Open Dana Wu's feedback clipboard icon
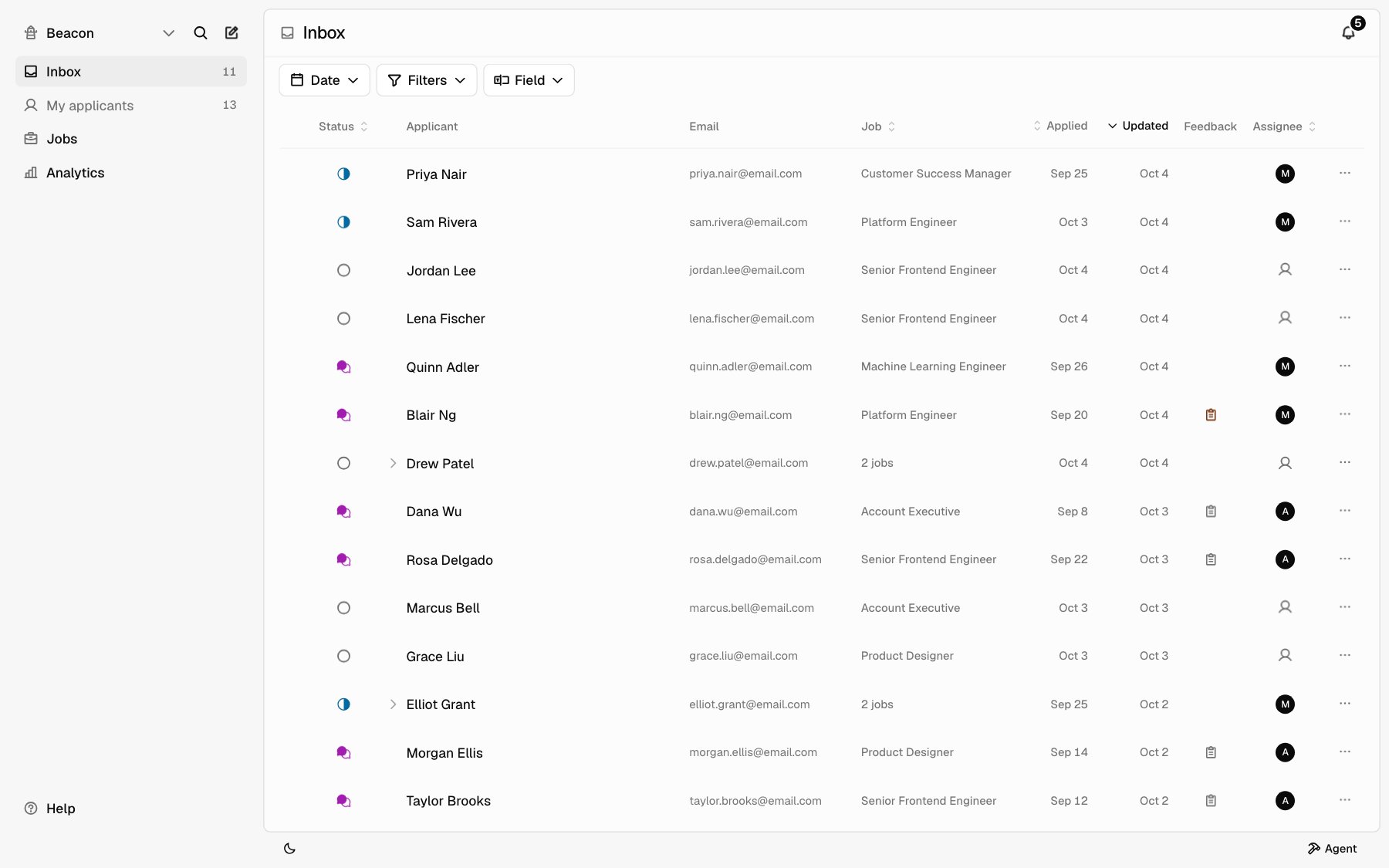The width and height of the screenshot is (1389, 868). tap(1211, 512)
